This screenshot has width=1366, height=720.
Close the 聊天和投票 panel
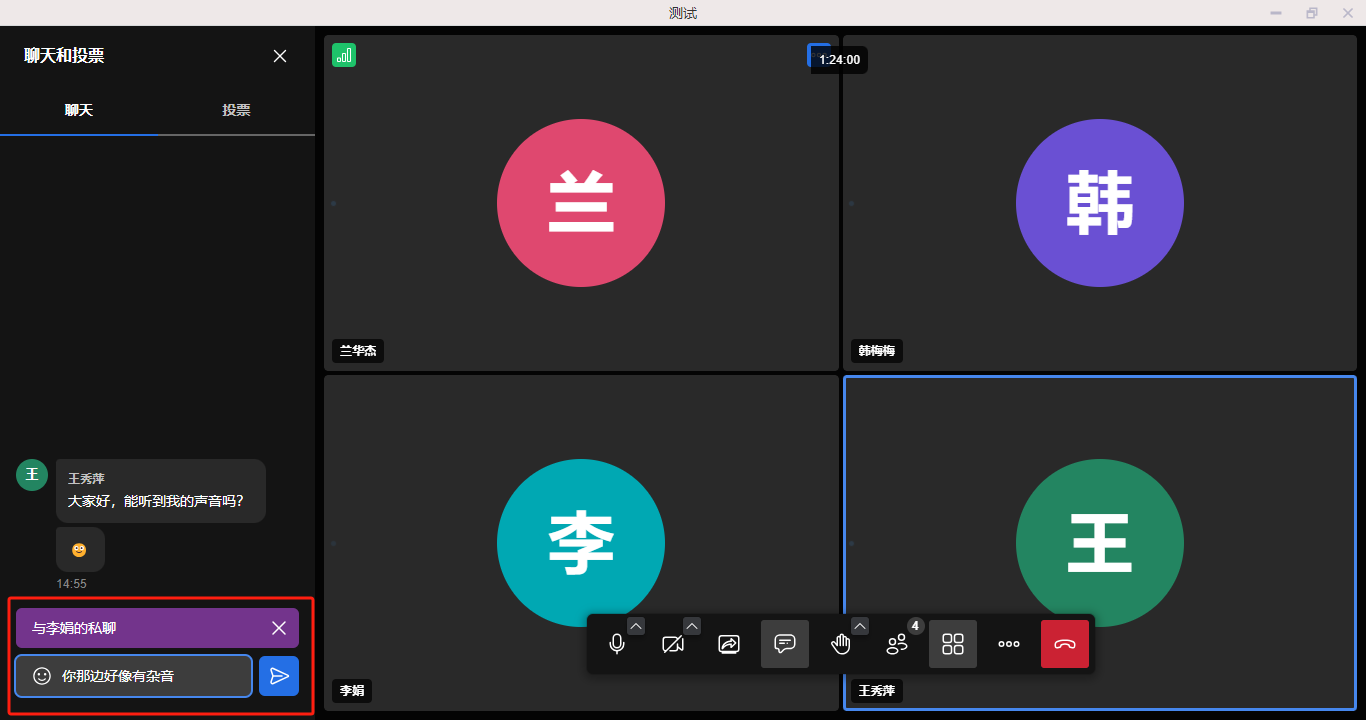(280, 56)
